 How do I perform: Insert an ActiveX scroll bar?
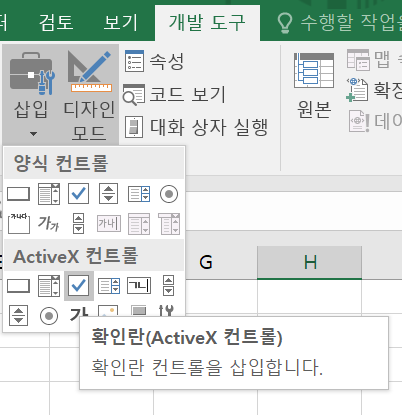tap(168, 286)
